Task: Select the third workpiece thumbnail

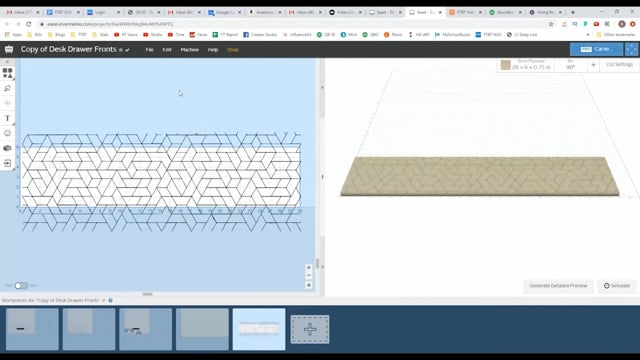Action: click(x=146, y=329)
